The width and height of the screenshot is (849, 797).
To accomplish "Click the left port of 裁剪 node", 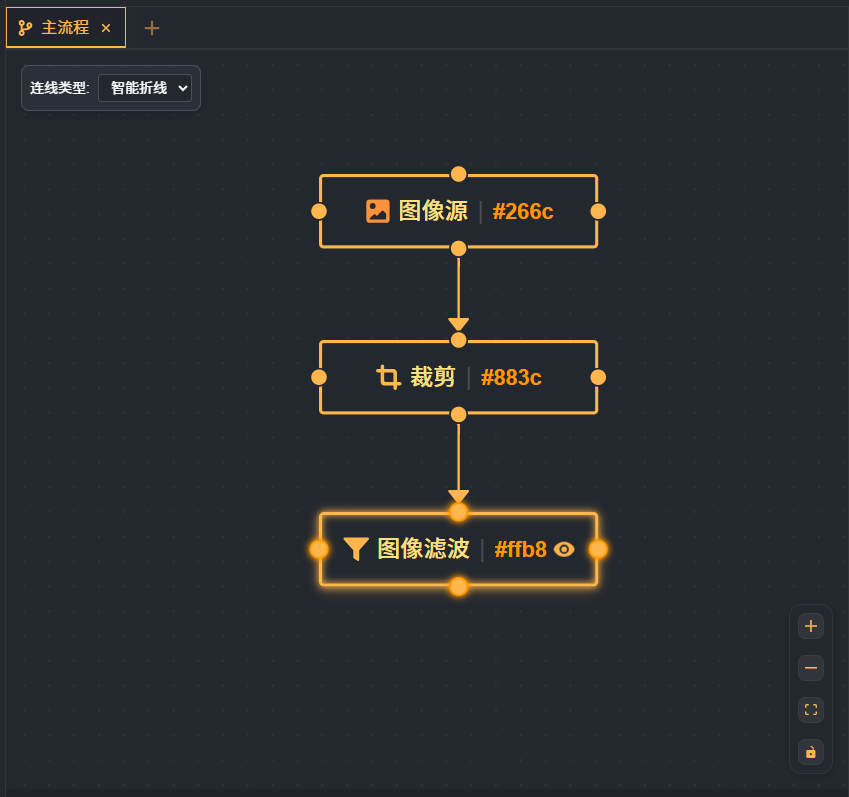I will pyautogui.click(x=319, y=377).
